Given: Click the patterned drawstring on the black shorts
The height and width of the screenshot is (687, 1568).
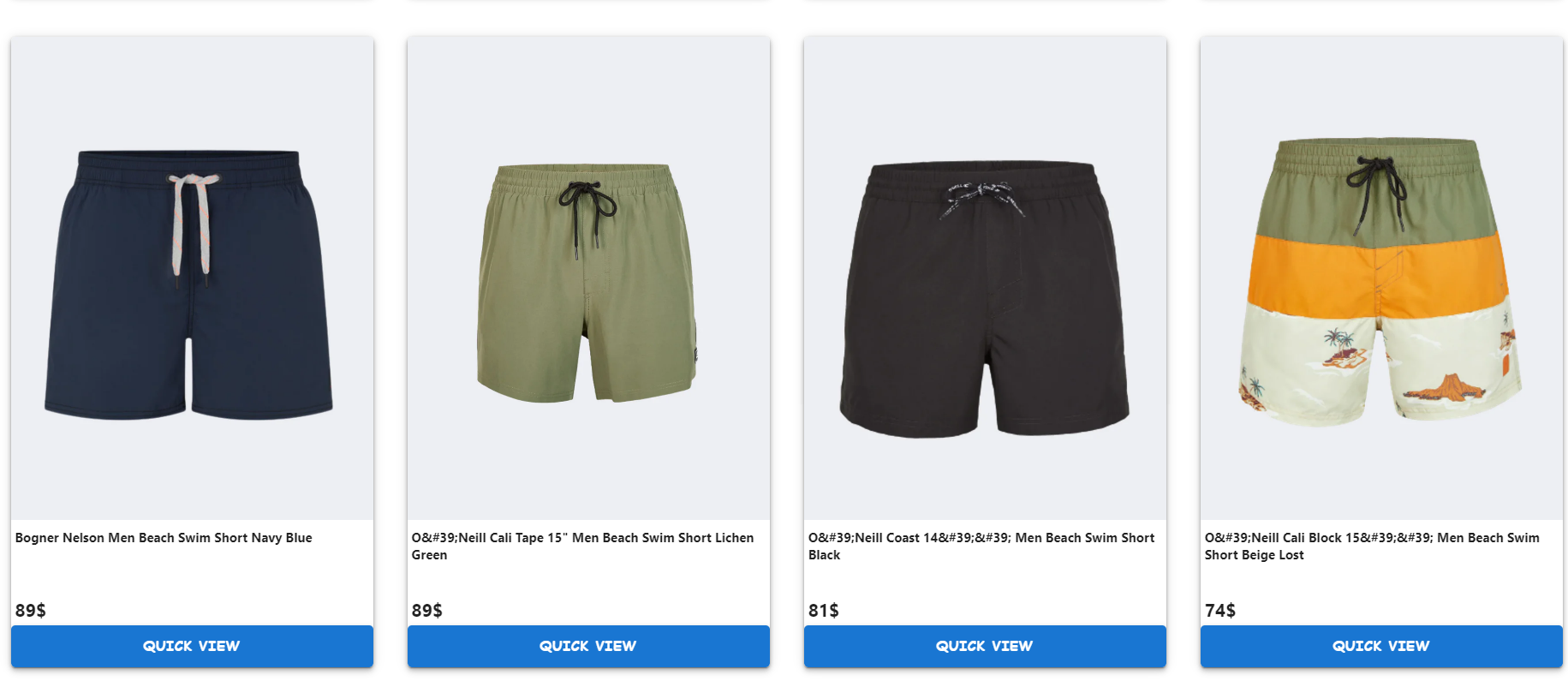Looking at the screenshot, I should [981, 198].
